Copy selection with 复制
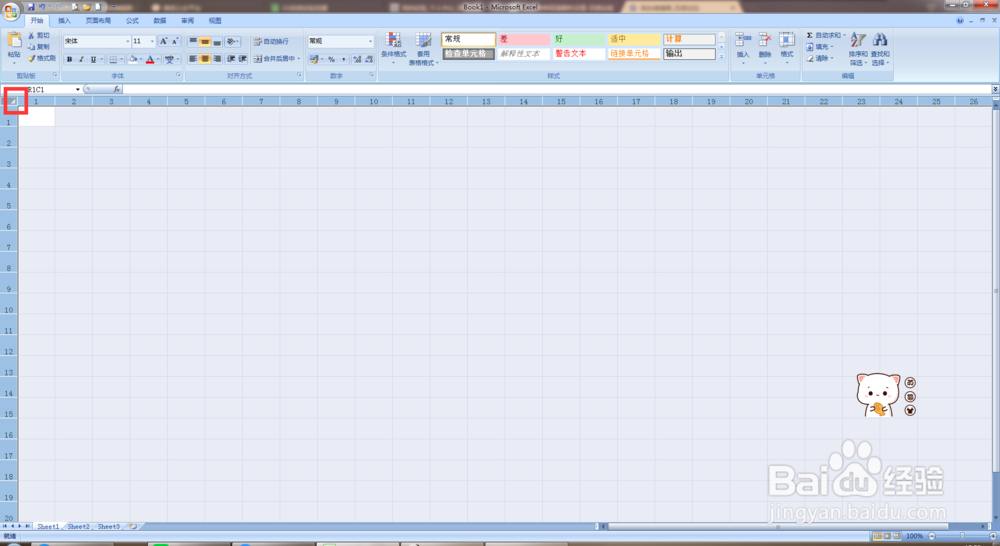The height and width of the screenshot is (546, 1000). coord(39,47)
